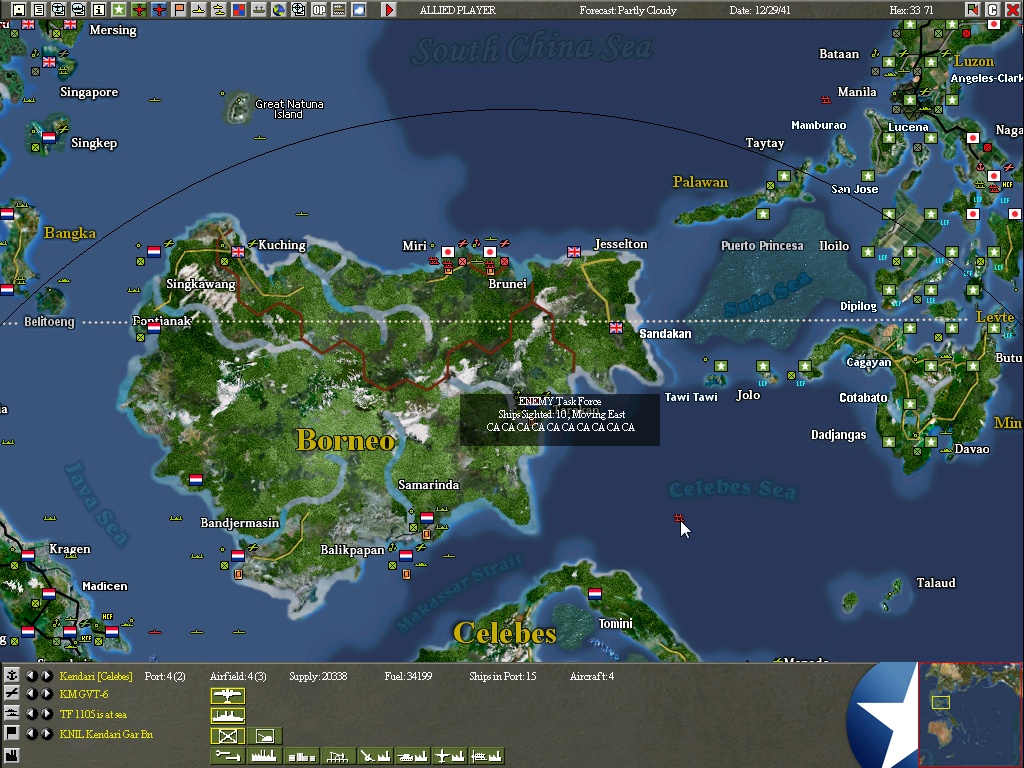
Task: Click right arrow beside KM GVT-6
Action: click(x=46, y=694)
